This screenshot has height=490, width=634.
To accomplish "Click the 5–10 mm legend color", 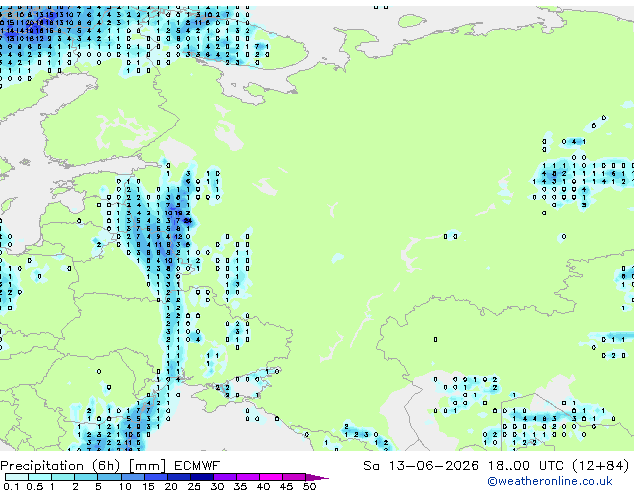I will [110, 477].
